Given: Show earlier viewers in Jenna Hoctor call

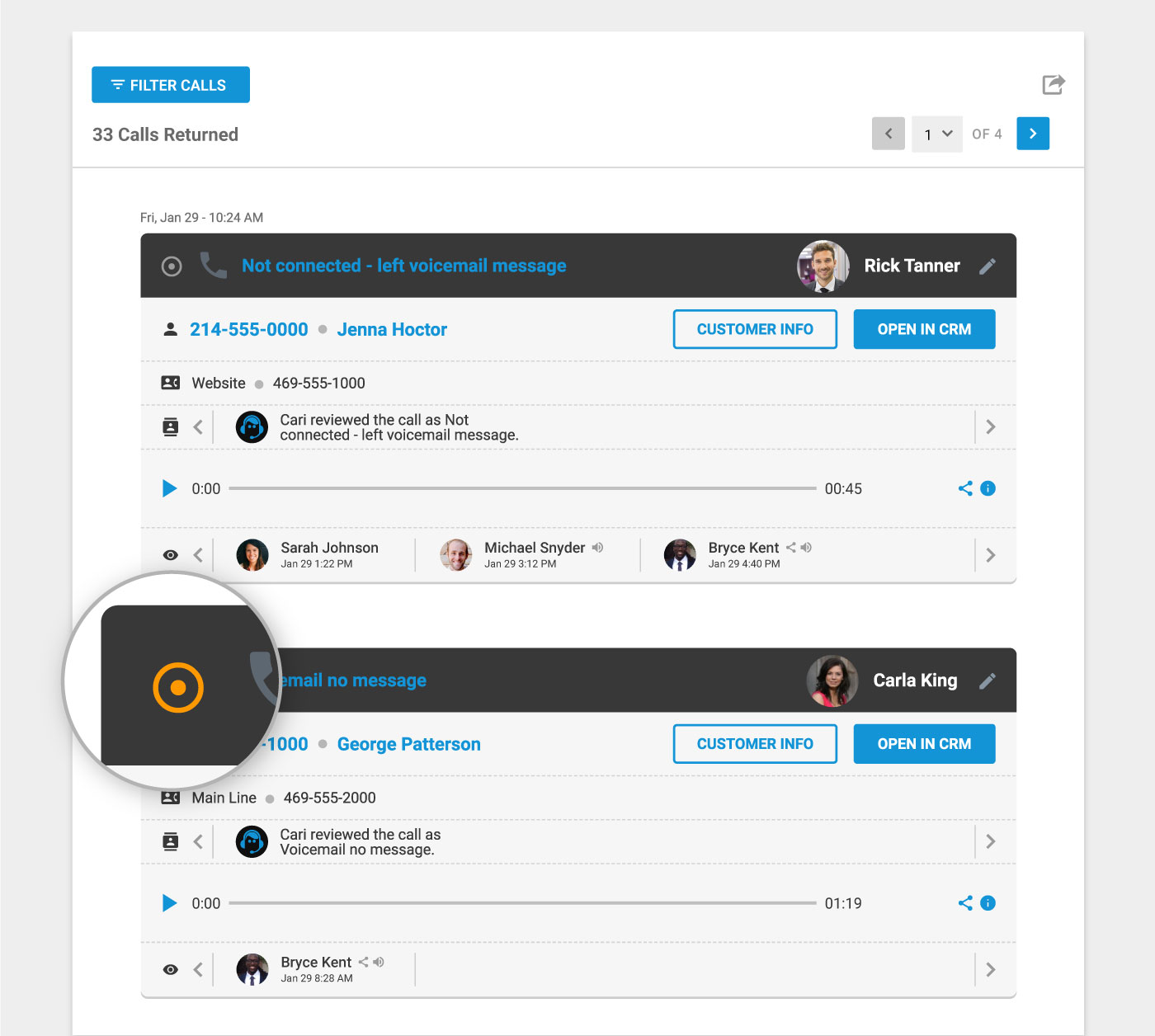Looking at the screenshot, I should [x=198, y=555].
